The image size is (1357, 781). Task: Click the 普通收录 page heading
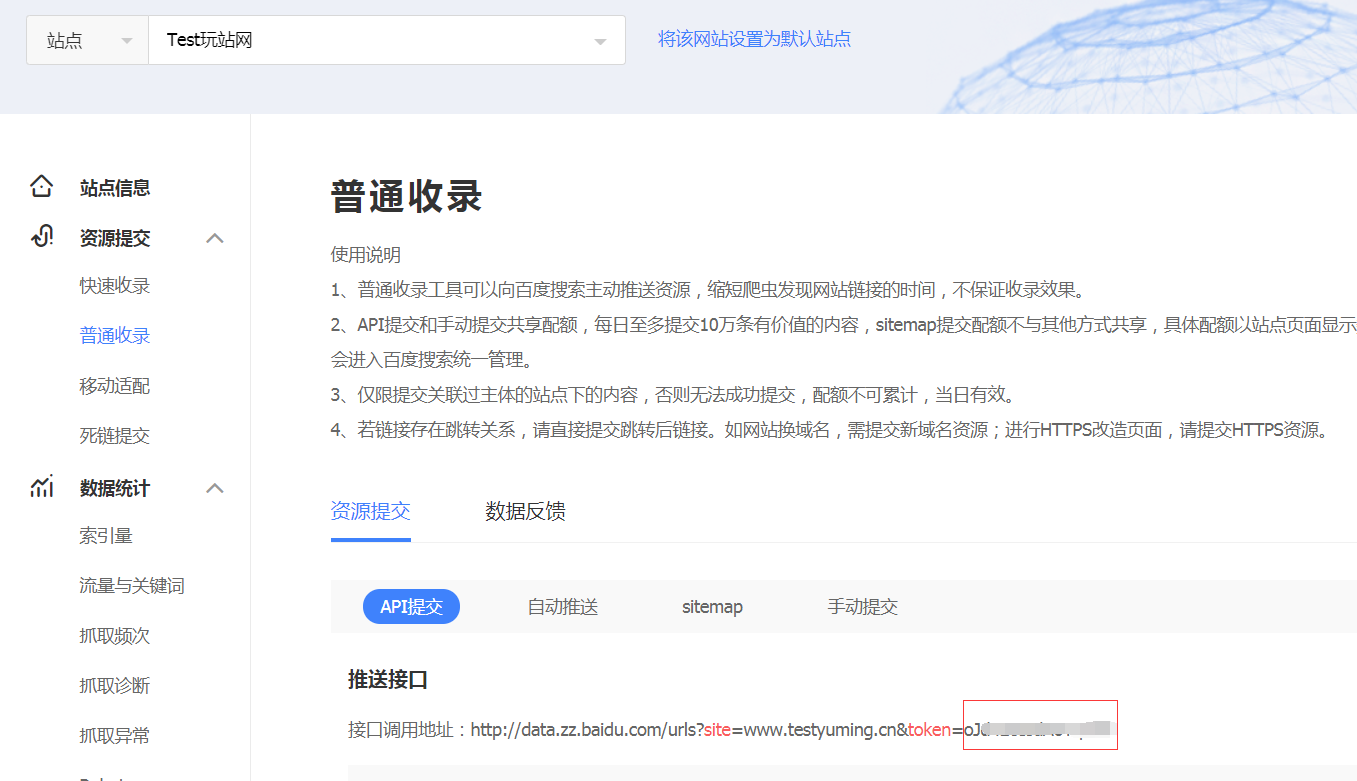click(407, 196)
